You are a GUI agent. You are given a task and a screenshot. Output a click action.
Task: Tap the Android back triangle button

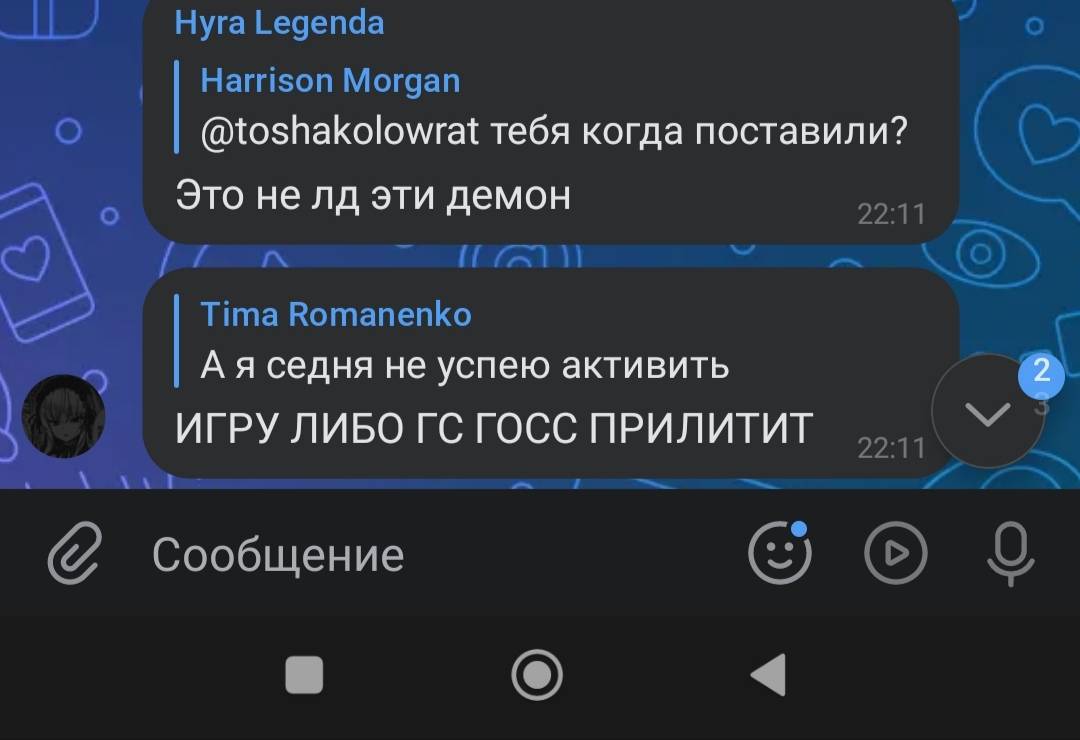point(769,675)
